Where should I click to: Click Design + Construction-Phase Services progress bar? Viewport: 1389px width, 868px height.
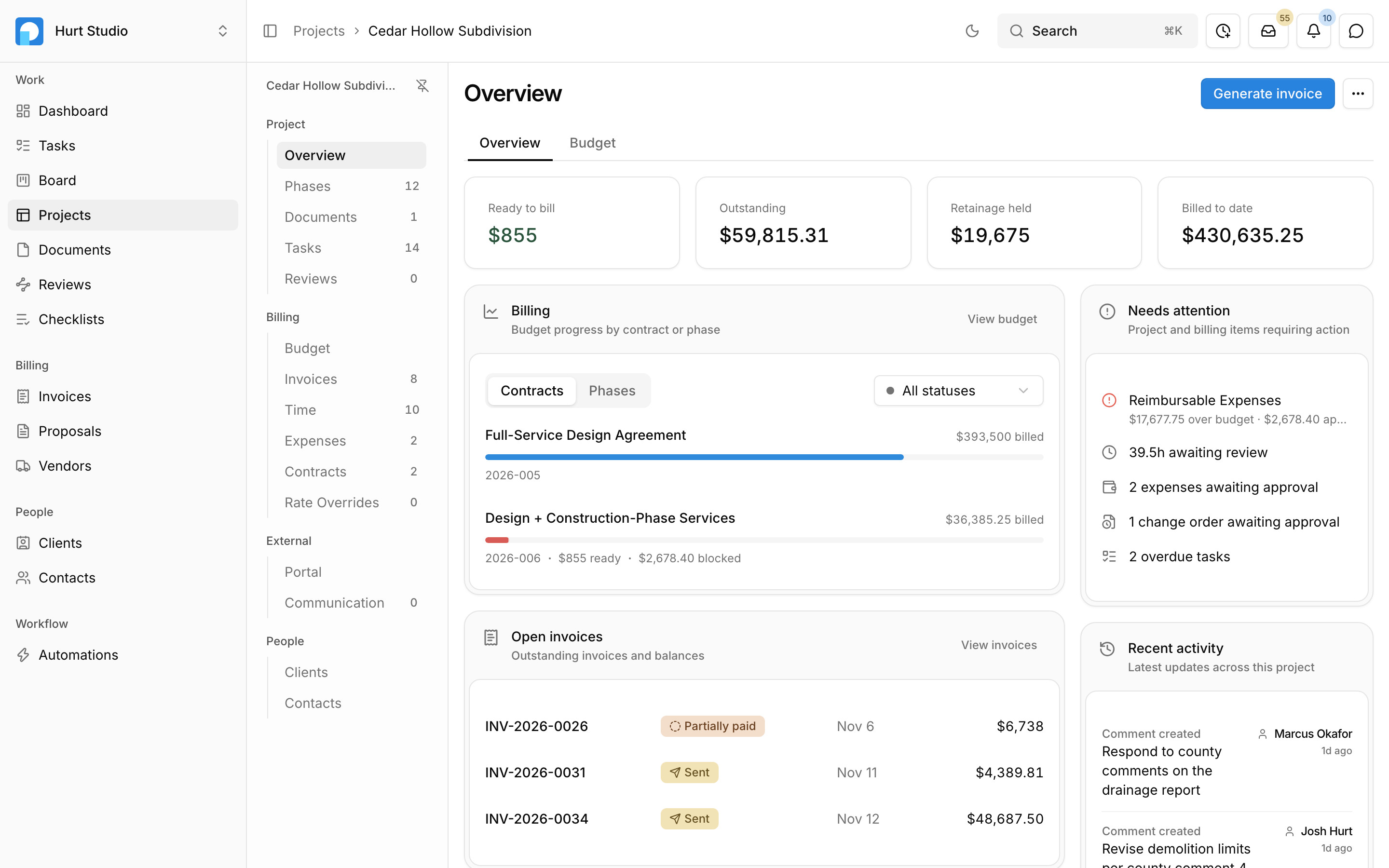click(x=764, y=540)
